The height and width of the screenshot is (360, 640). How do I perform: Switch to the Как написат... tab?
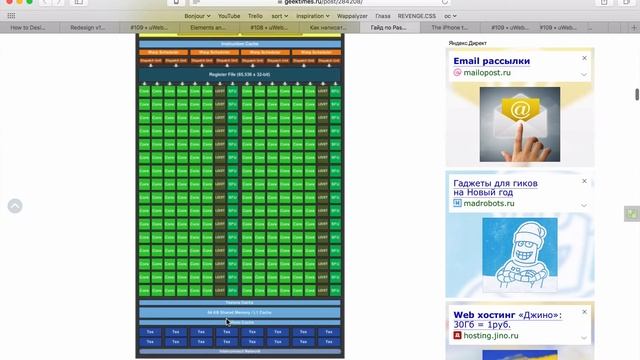329,28
